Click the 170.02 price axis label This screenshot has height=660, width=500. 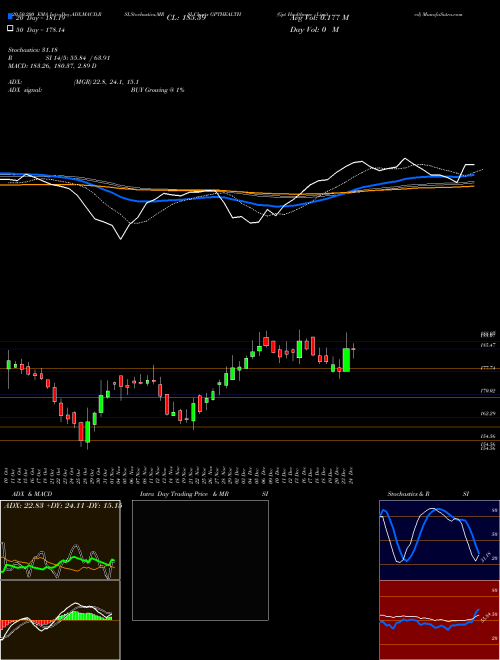pos(488,391)
